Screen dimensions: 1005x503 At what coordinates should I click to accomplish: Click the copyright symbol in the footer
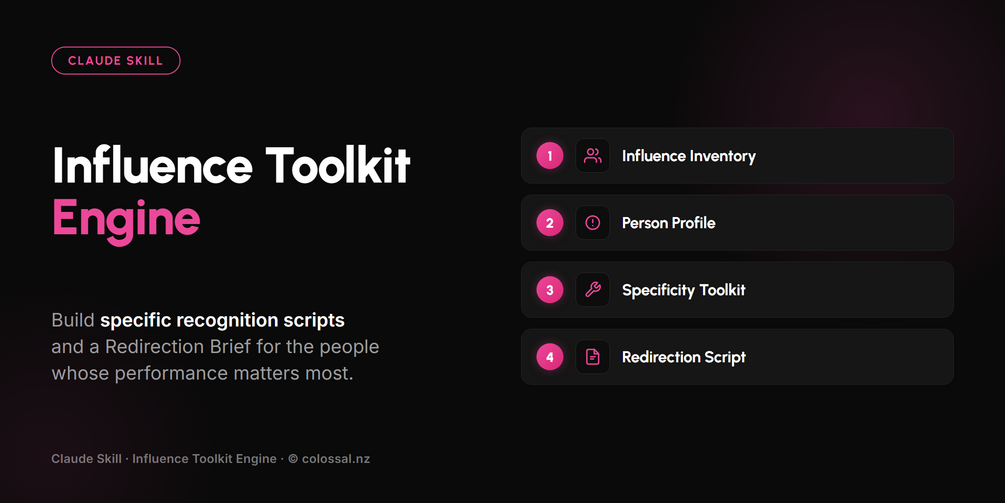pos(293,459)
